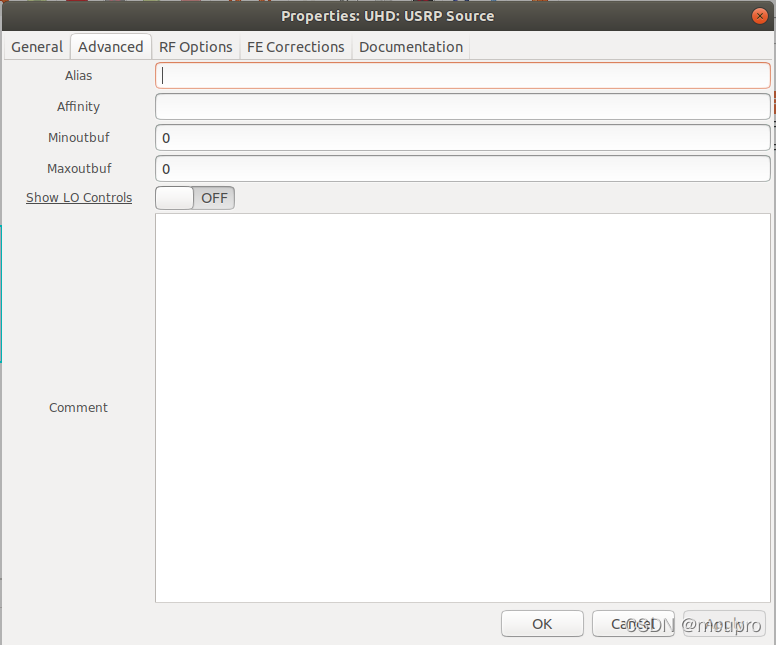Screen dimensions: 776x645
Task: Click into the Affinity field
Action: coord(463,106)
